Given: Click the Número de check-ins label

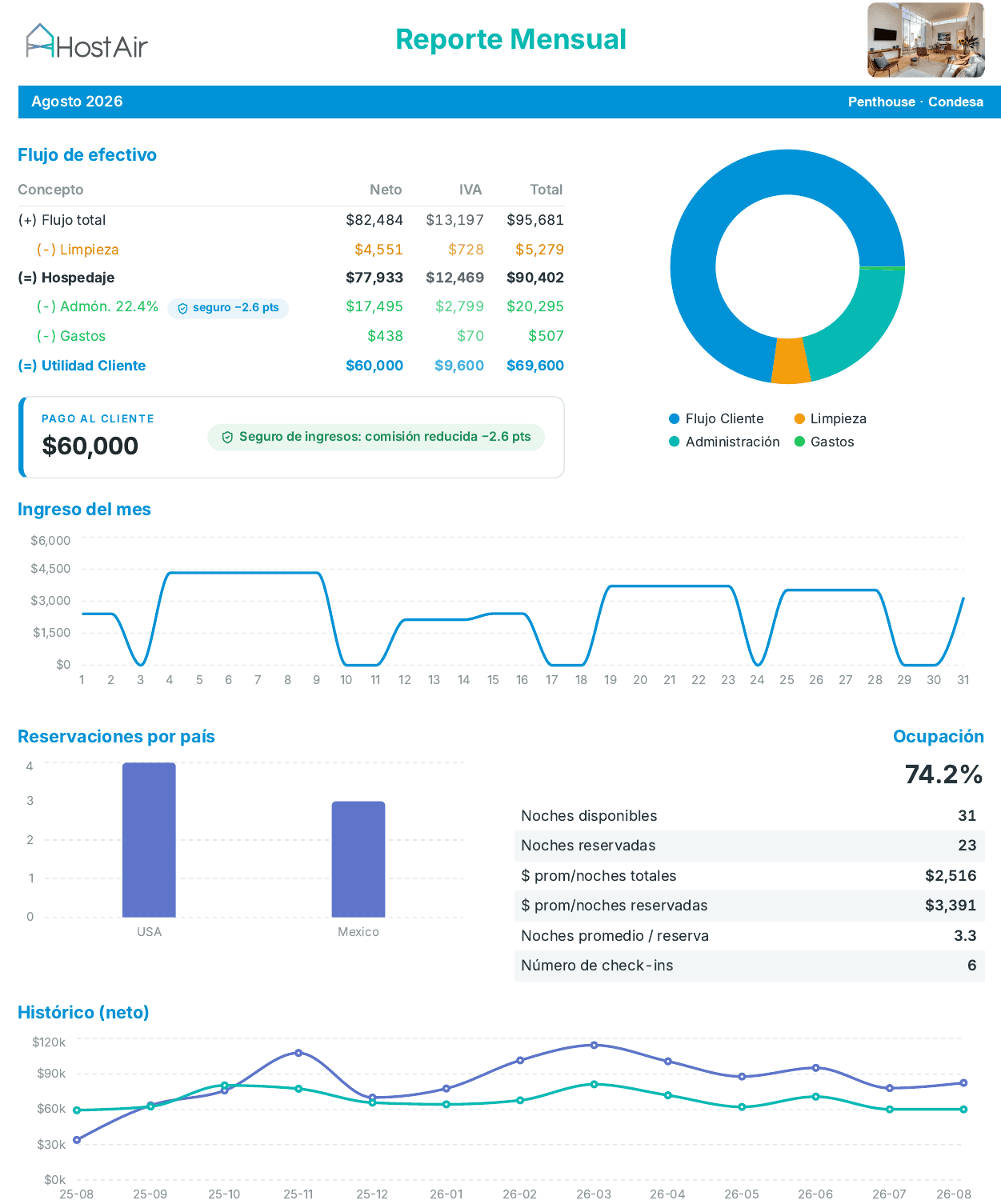Looking at the screenshot, I should pos(597,966).
